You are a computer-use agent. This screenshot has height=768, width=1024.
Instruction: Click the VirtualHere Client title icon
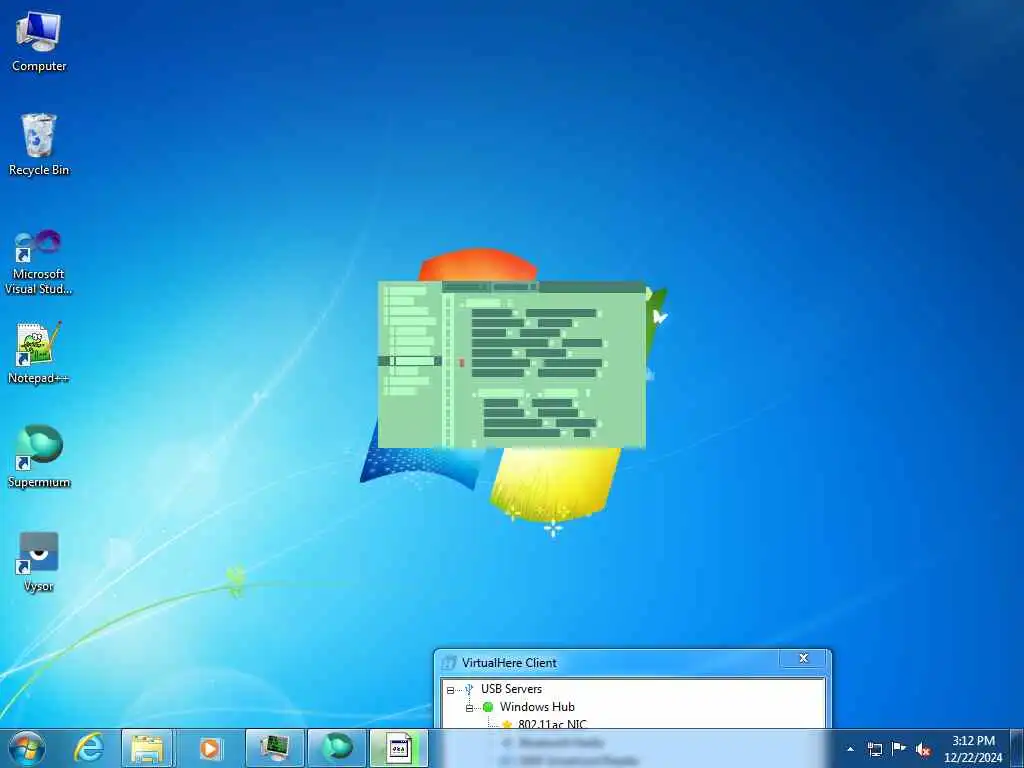pos(449,663)
